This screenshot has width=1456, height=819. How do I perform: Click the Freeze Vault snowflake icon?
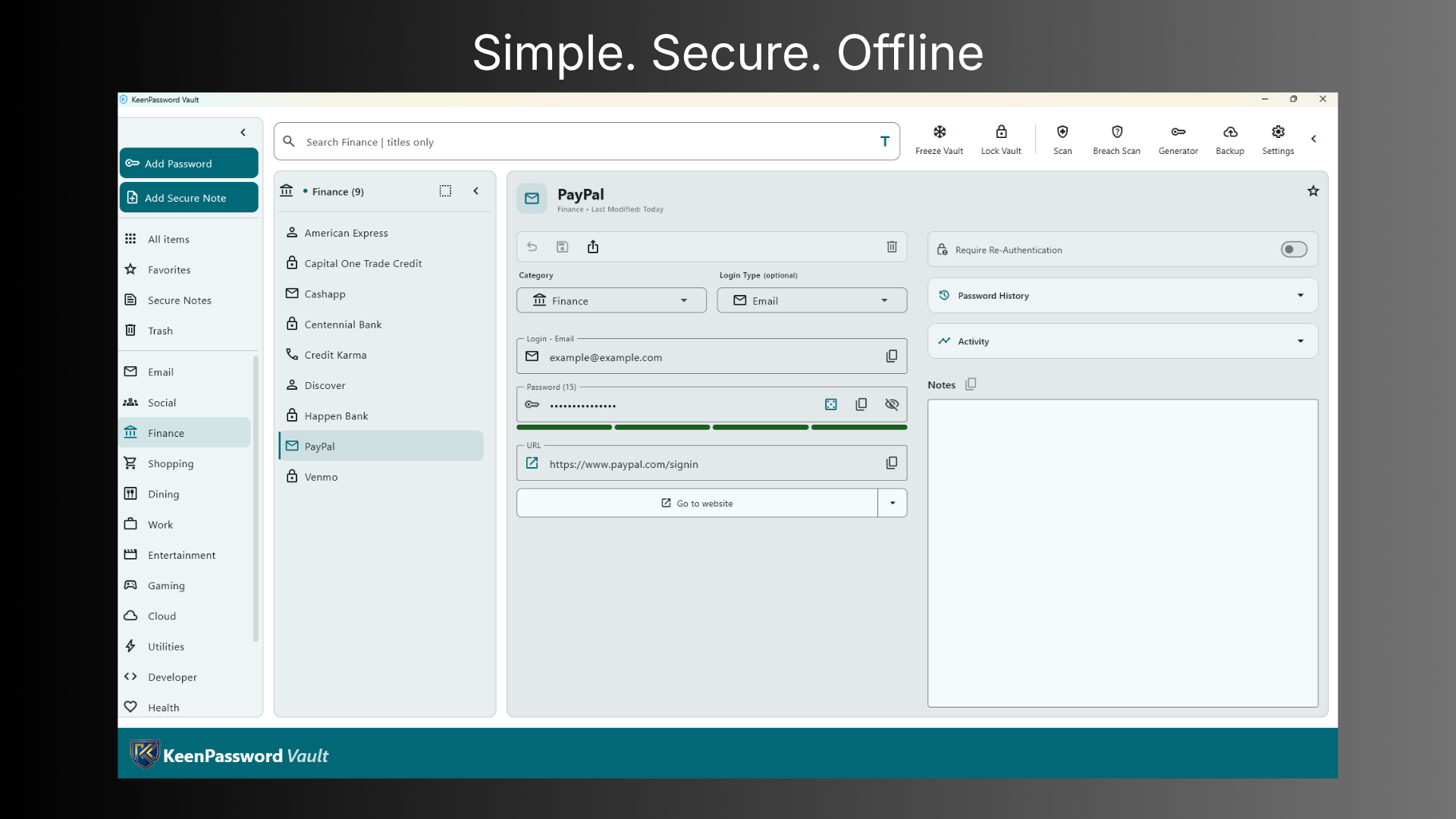click(x=939, y=132)
